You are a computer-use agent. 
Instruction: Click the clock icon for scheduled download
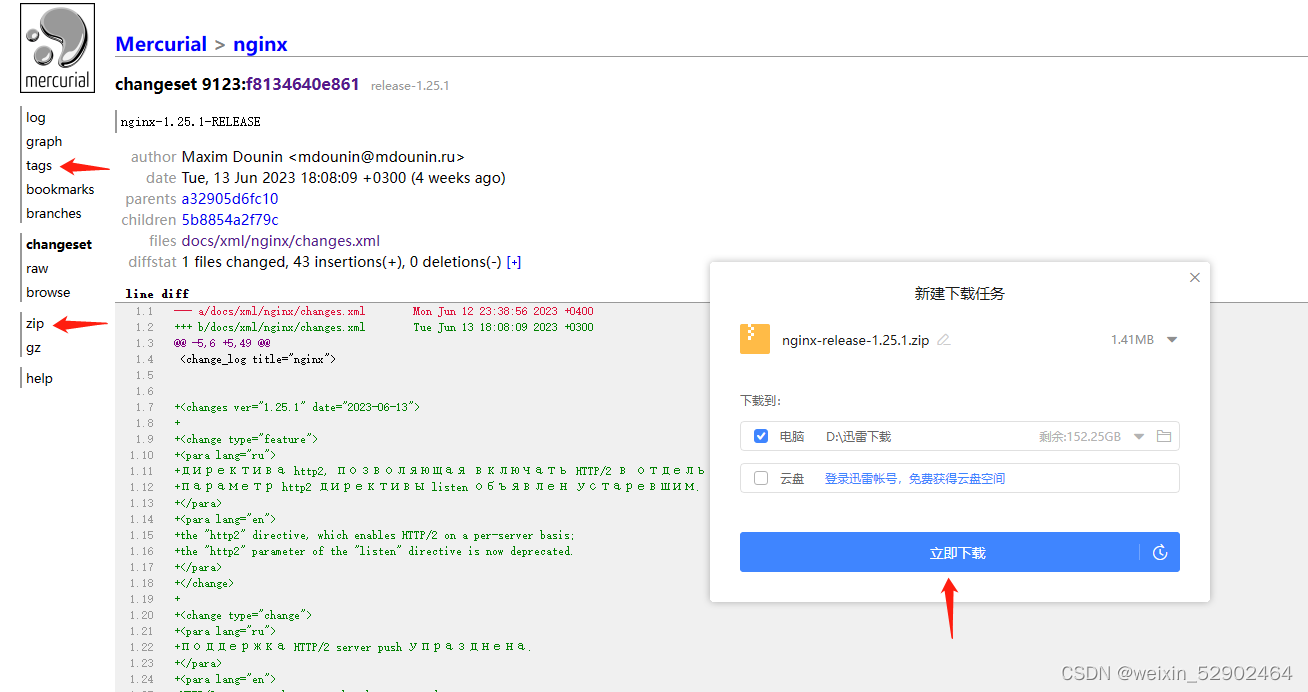(1160, 552)
